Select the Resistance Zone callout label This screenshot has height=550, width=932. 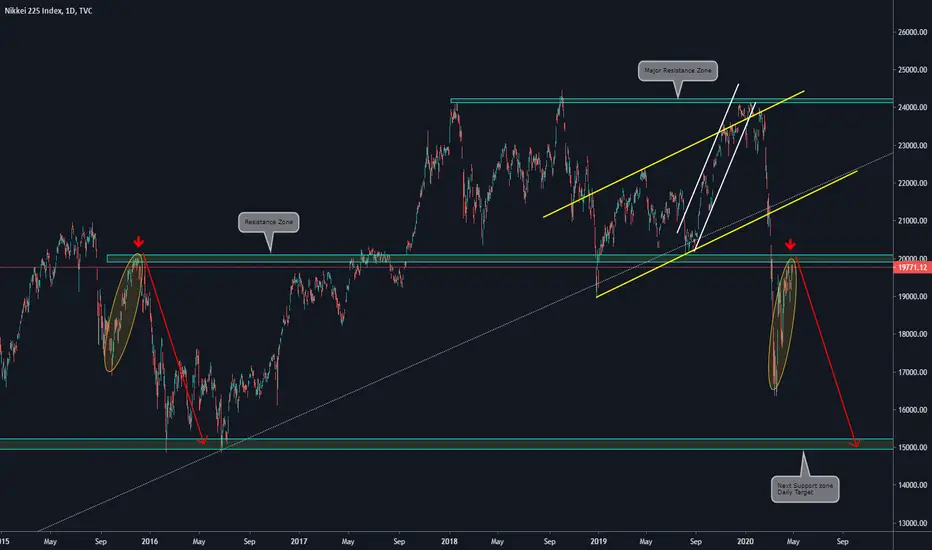269,222
